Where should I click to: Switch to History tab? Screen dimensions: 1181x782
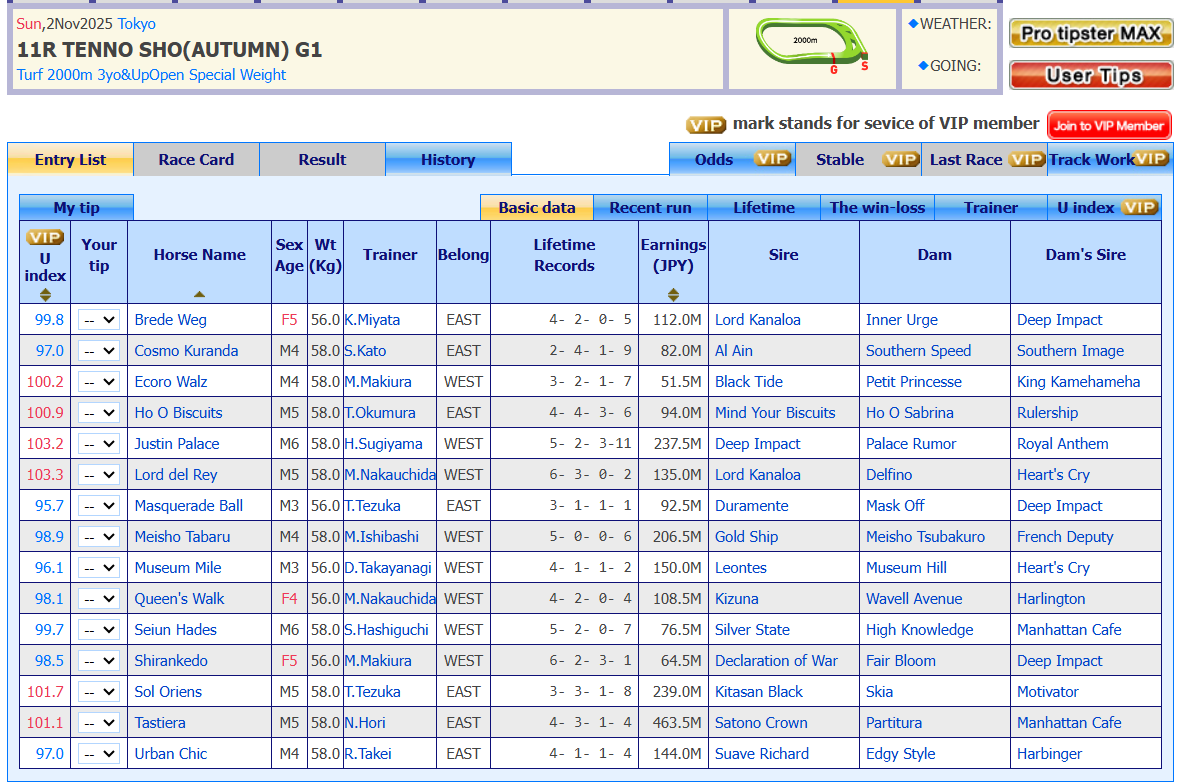click(x=448, y=160)
